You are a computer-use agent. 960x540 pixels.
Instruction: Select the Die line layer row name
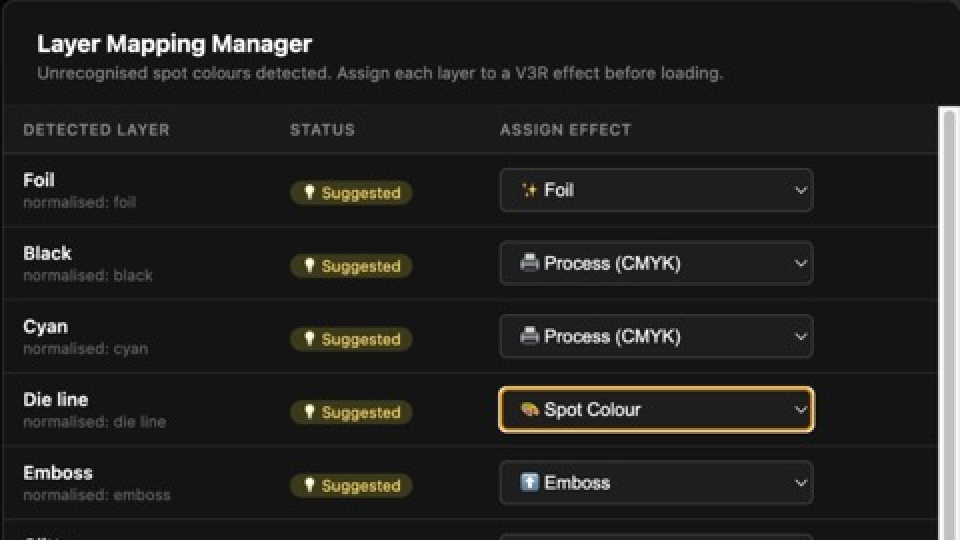click(56, 400)
